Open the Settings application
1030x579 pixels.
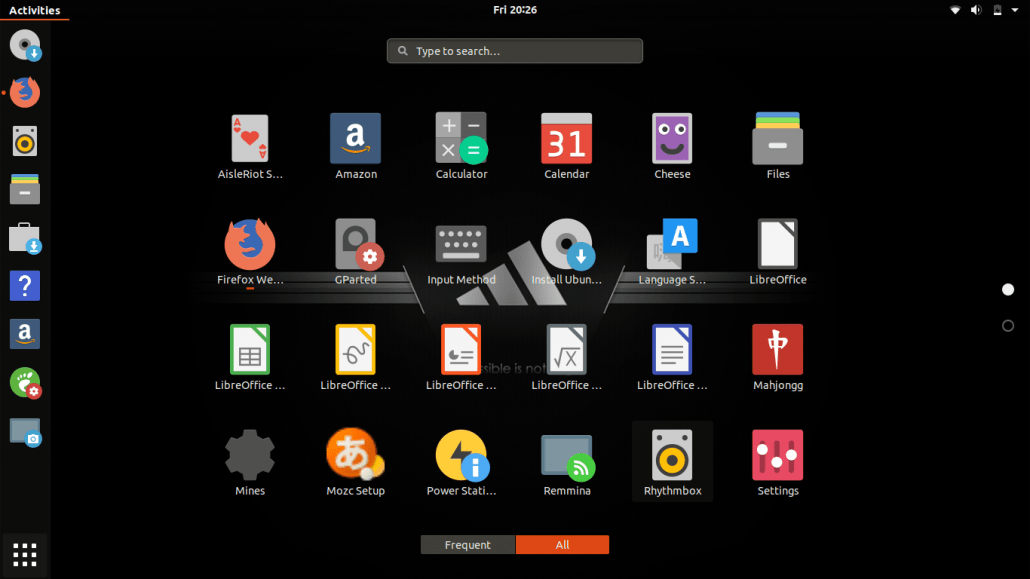click(777, 456)
